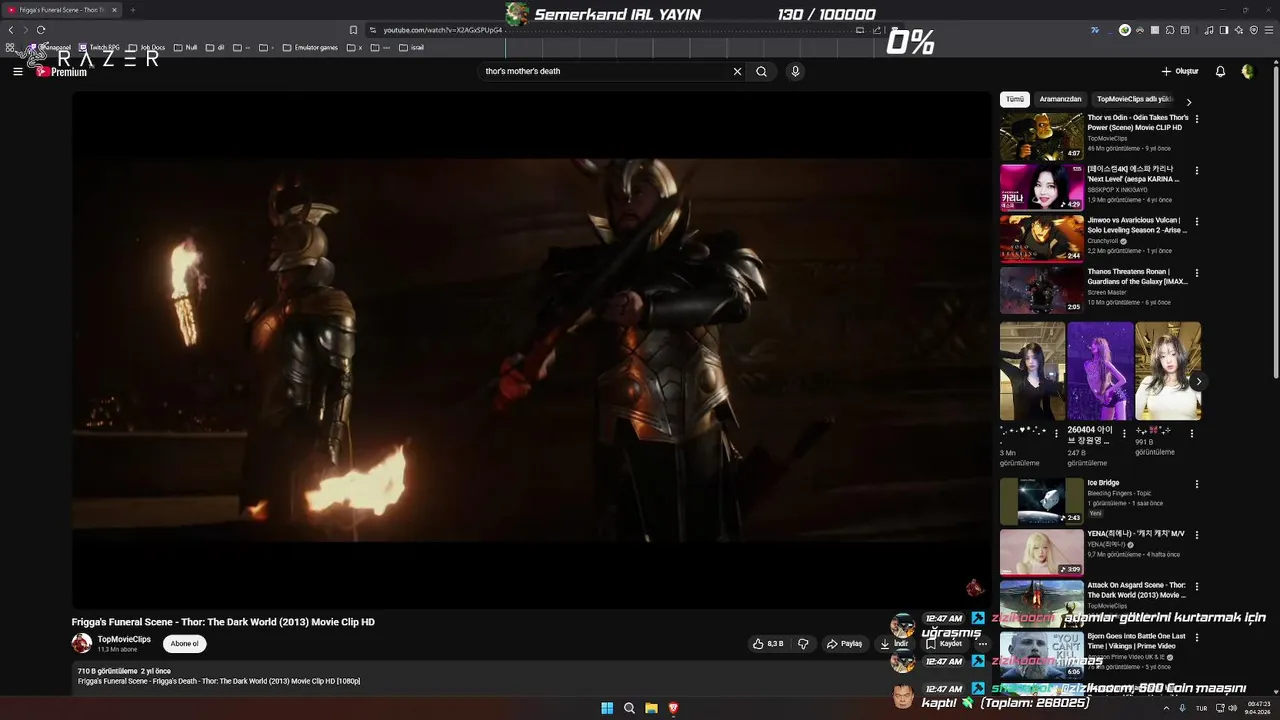
Task: Like the video (8,3 B thumbs up)
Action: pyautogui.click(x=768, y=644)
